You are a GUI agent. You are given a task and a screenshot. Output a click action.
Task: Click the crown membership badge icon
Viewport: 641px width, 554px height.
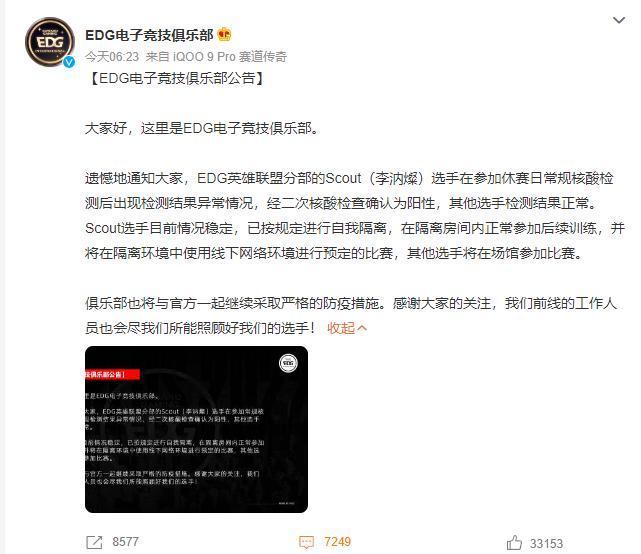coord(224,35)
